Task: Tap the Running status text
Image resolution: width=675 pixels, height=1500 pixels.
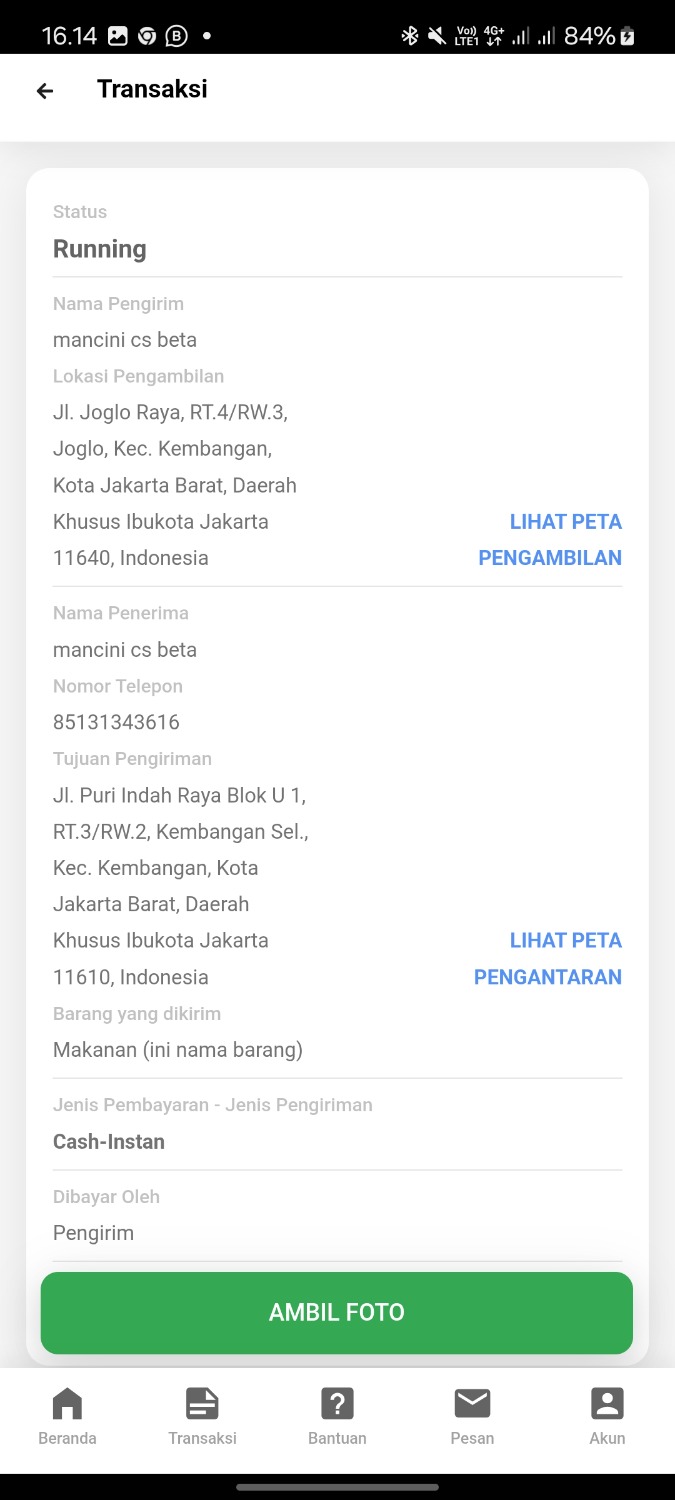Action: click(x=100, y=249)
